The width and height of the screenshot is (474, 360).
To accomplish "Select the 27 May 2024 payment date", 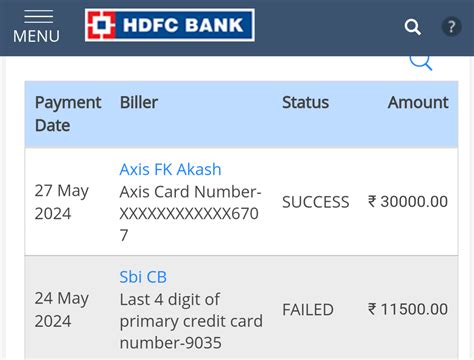I will (x=62, y=202).
